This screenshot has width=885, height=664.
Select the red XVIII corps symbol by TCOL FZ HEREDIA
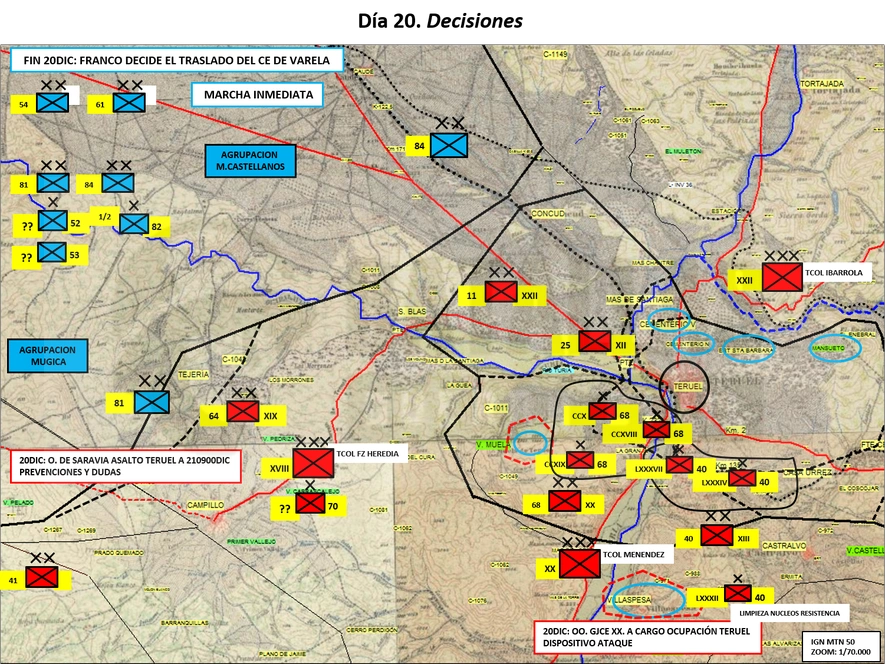pyautogui.click(x=313, y=463)
